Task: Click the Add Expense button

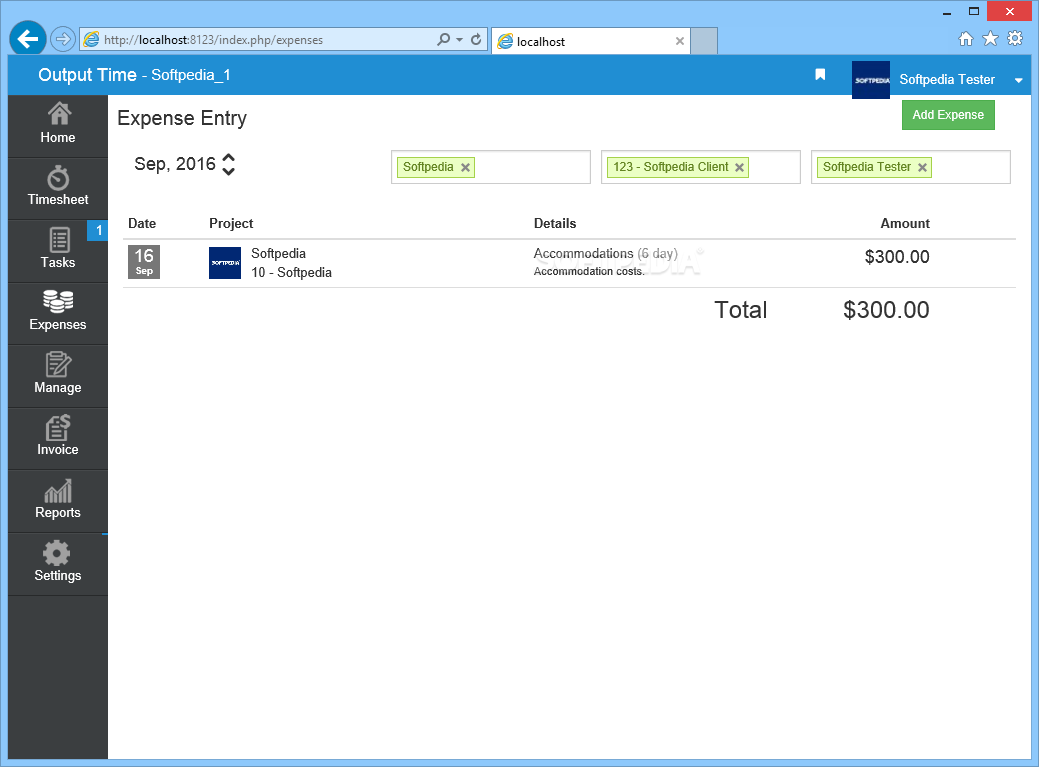Action: tap(948, 115)
